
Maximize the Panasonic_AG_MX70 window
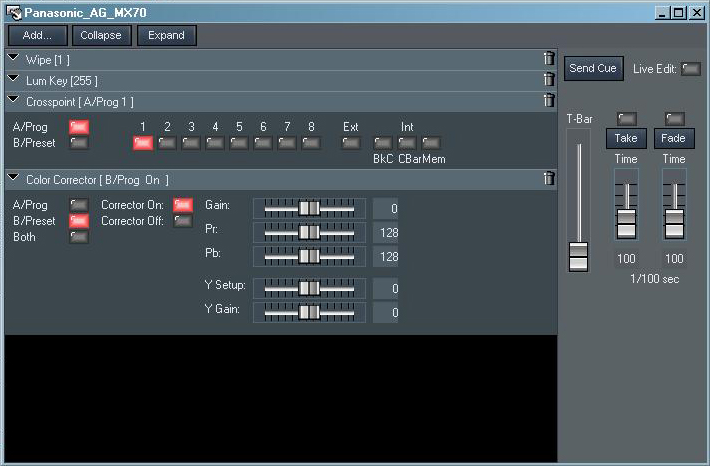[679, 13]
